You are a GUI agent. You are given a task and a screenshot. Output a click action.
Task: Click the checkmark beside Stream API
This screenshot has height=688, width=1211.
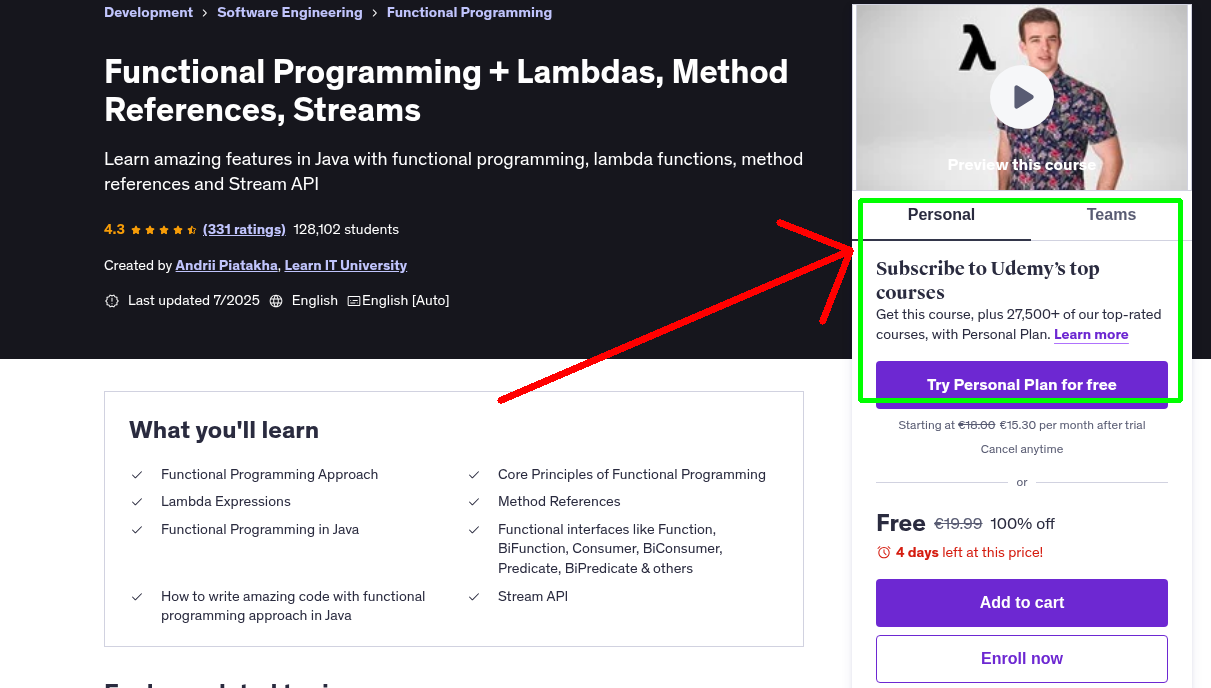point(474,597)
